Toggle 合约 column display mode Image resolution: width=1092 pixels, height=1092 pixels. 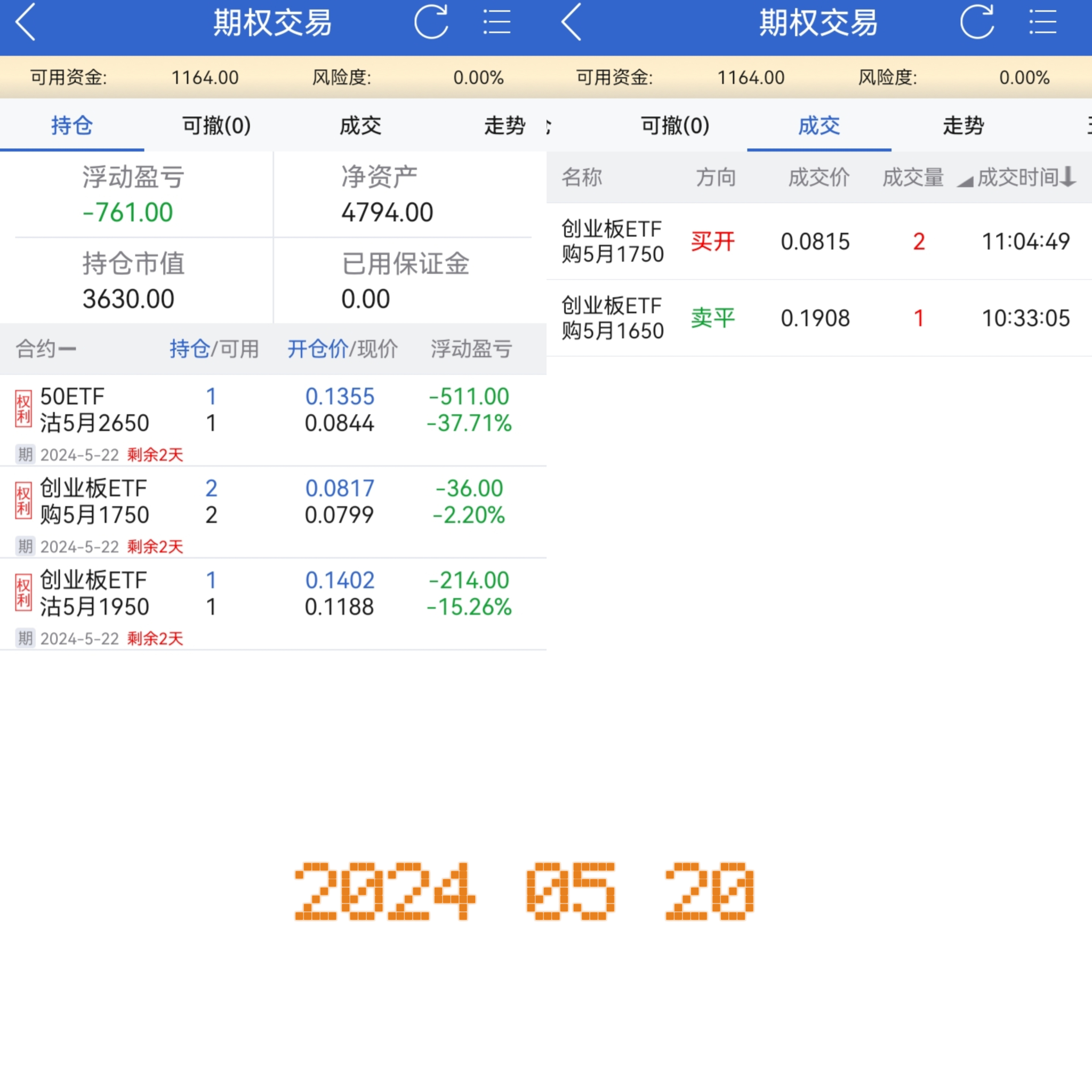(46, 349)
